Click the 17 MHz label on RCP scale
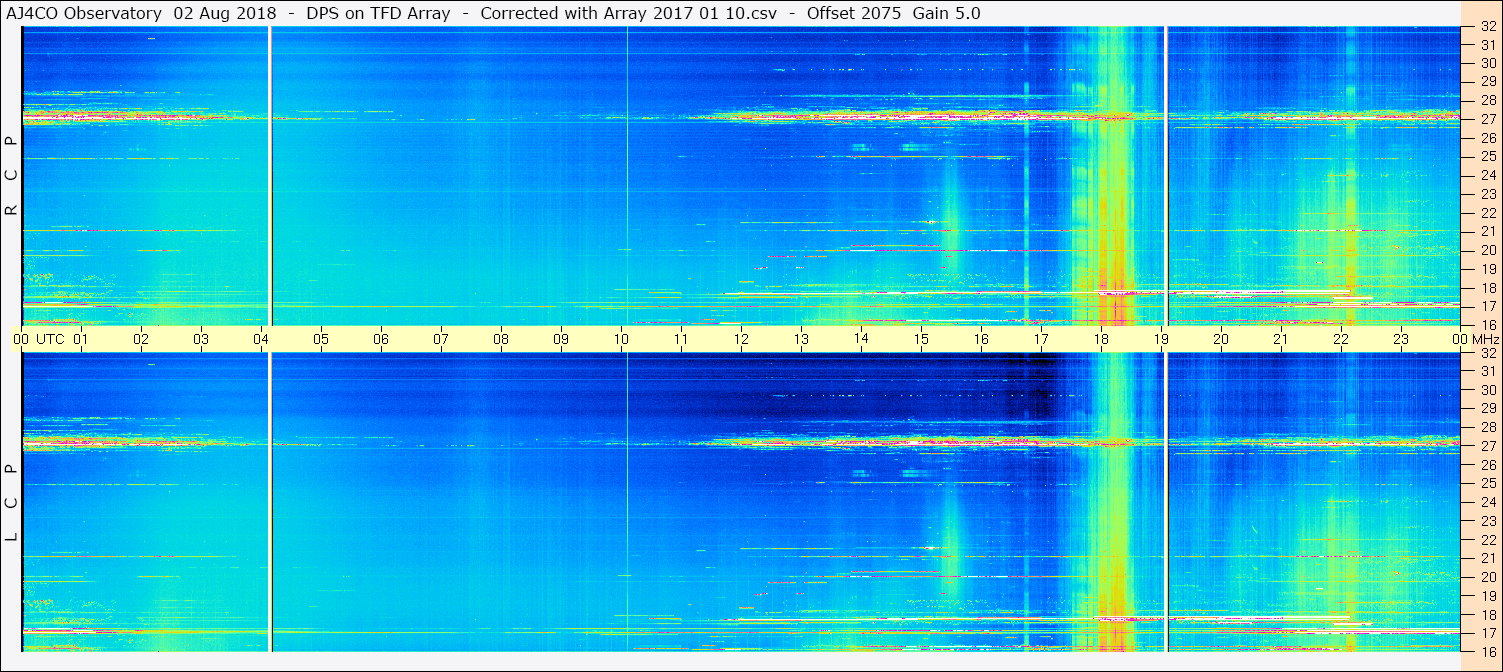The width and height of the screenshot is (1503, 672). click(x=1488, y=306)
